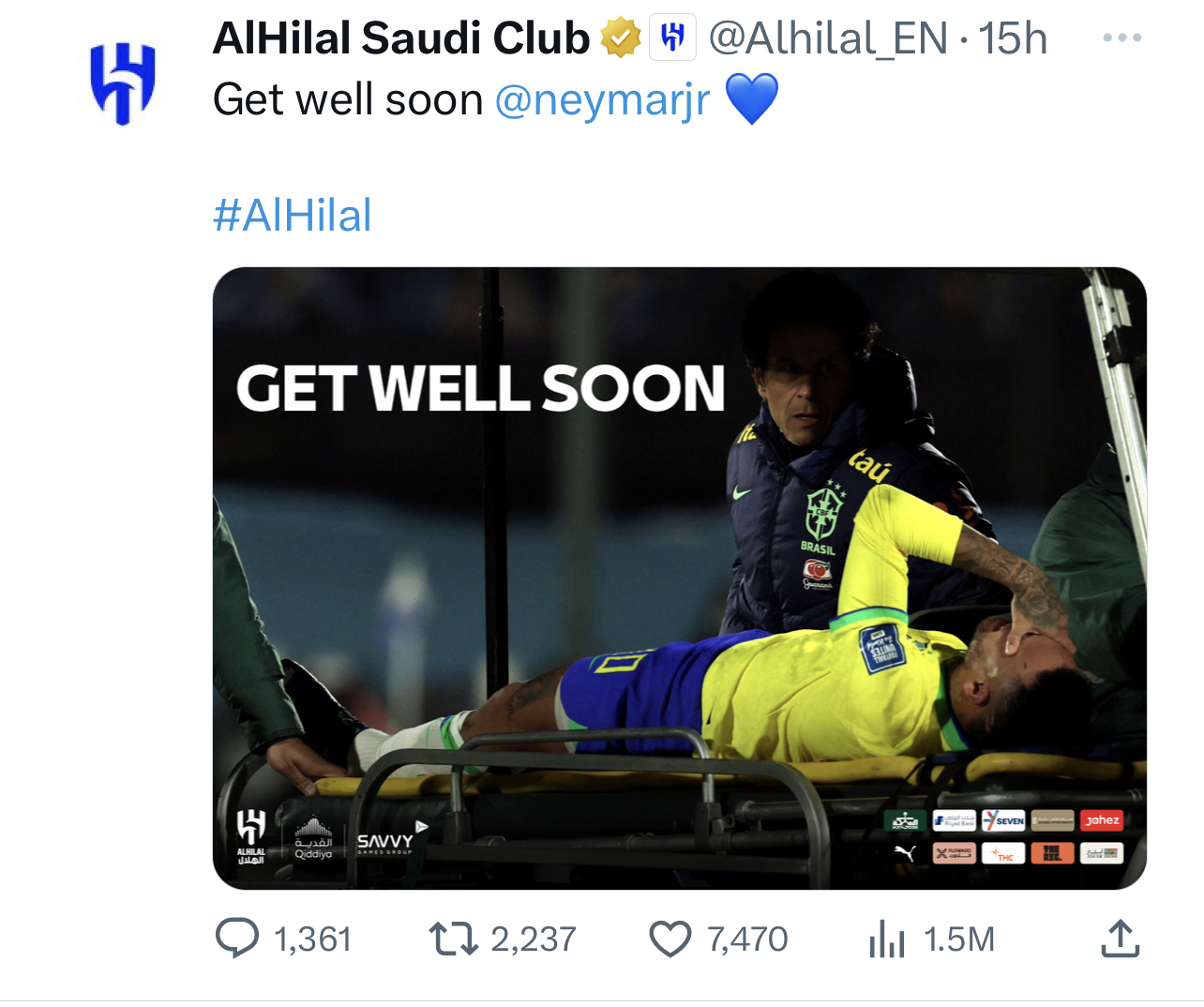Open the Get Well Soon image
This screenshot has width=1204, height=1007.
pos(680,579)
